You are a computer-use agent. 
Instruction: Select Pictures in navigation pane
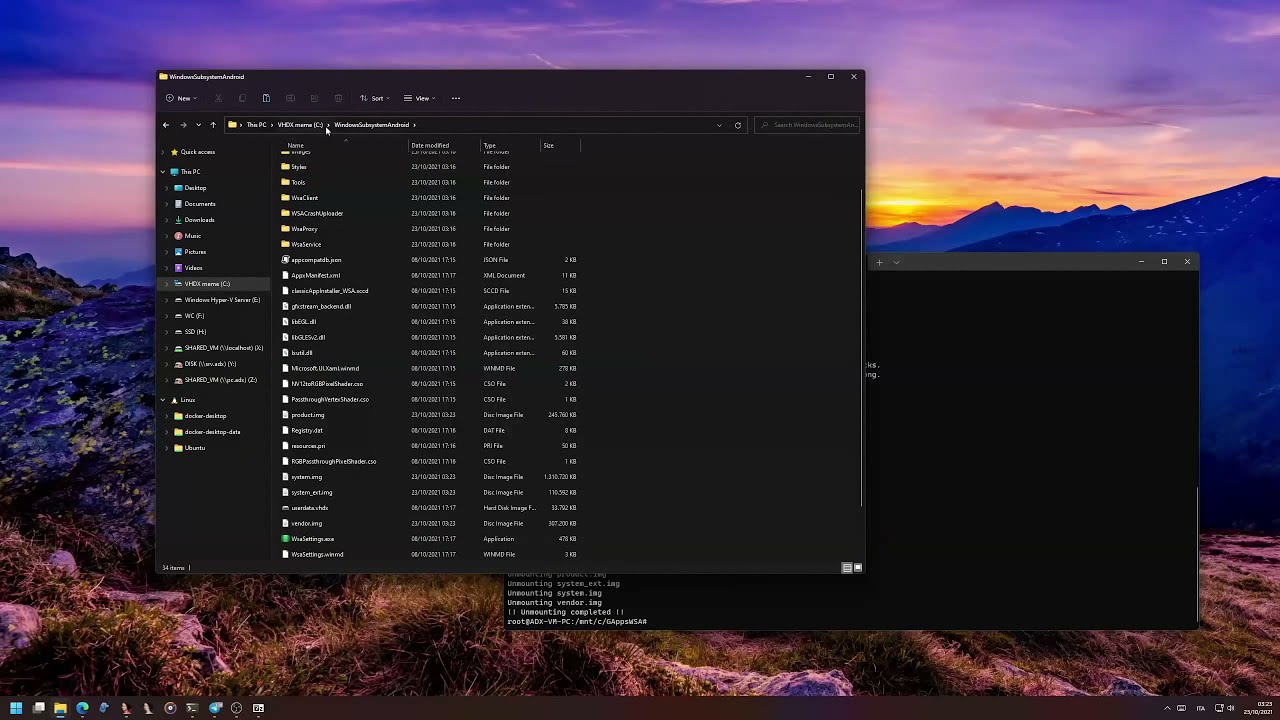click(195, 252)
